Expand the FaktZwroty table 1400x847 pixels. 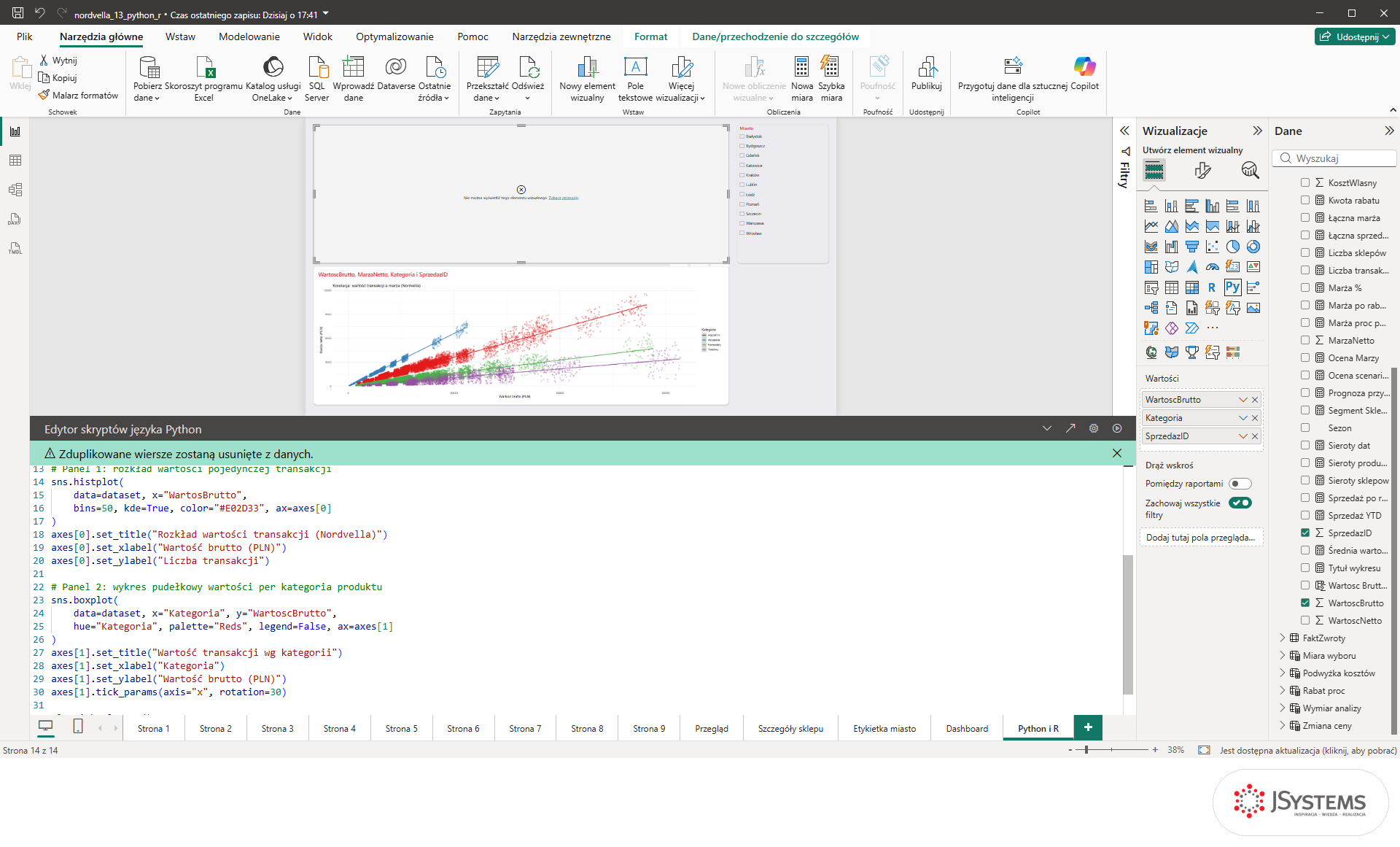[1283, 638]
